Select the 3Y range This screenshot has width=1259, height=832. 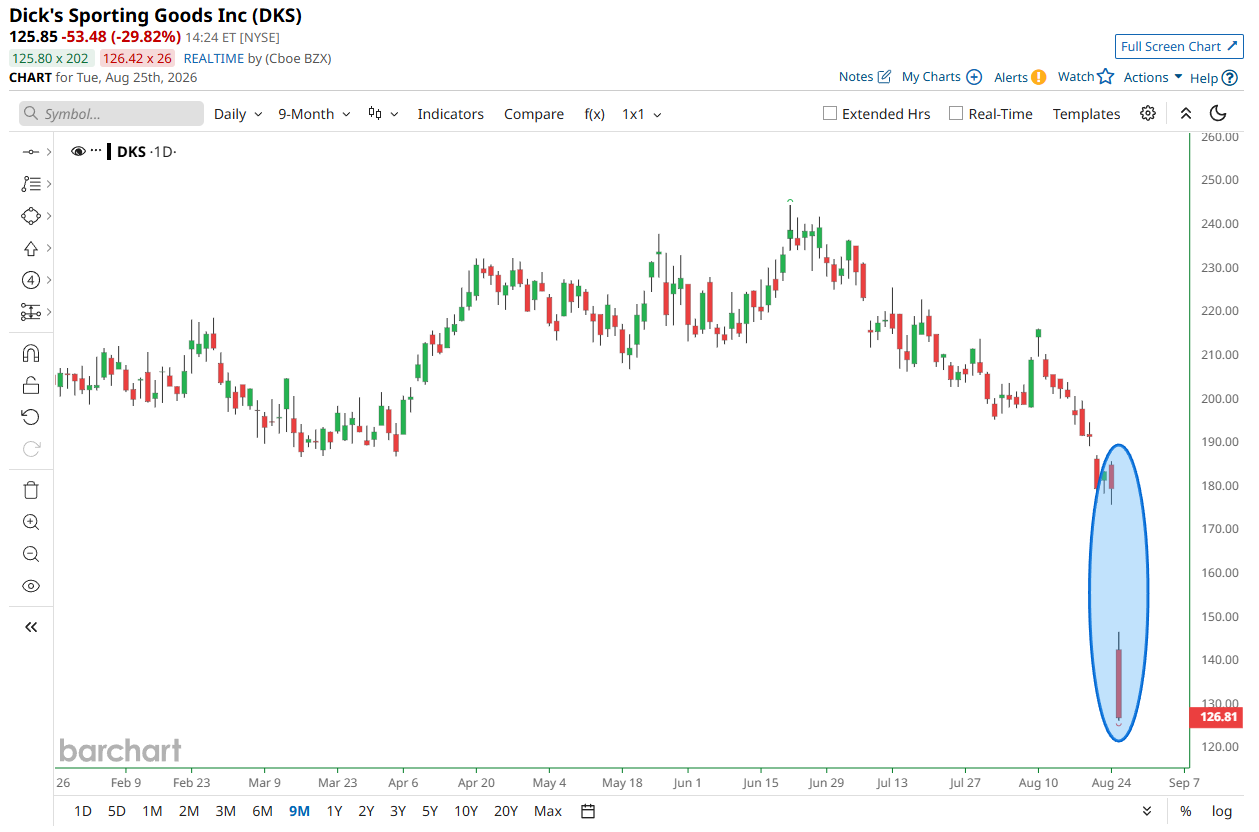398,811
